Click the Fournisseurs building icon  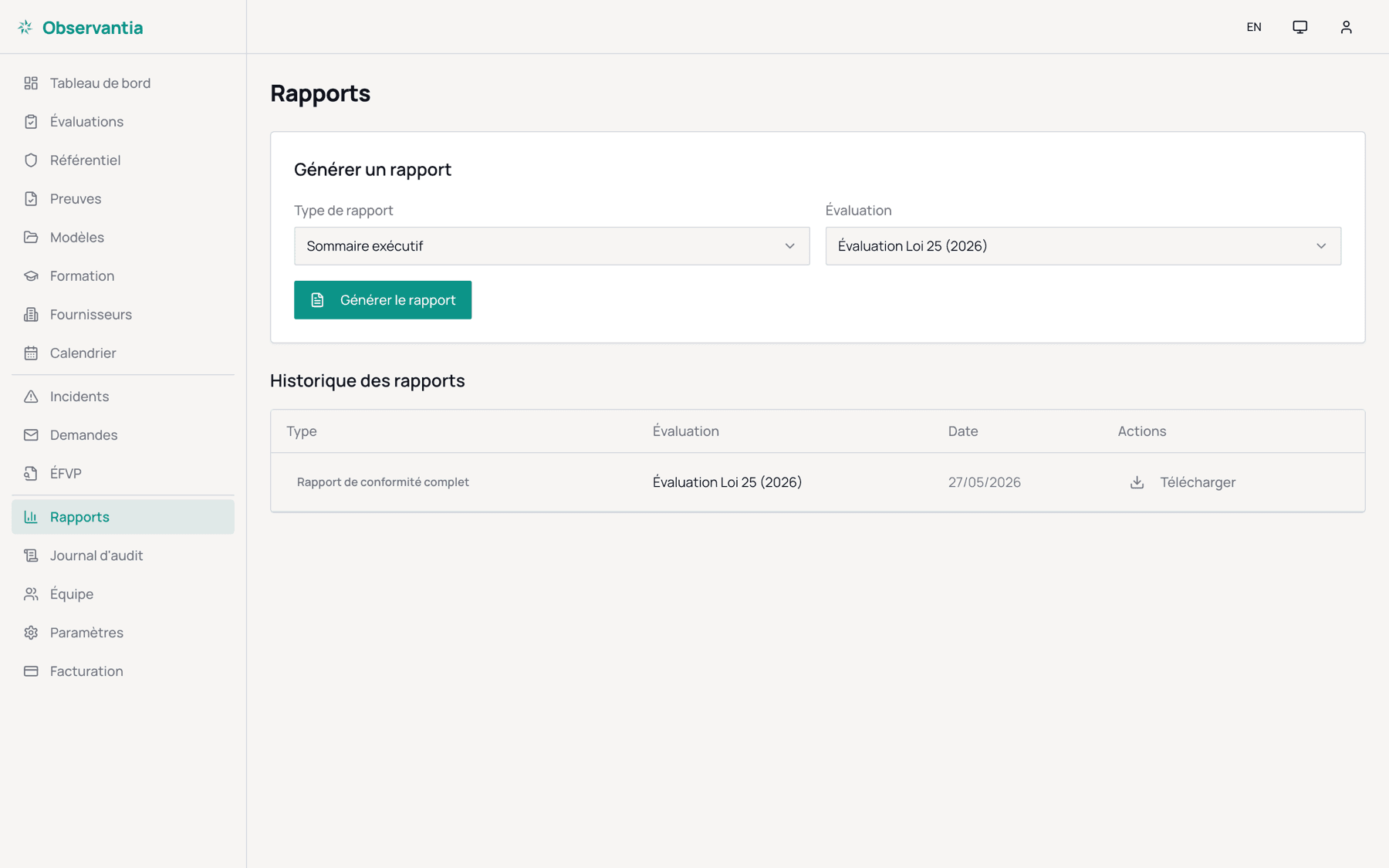point(31,314)
